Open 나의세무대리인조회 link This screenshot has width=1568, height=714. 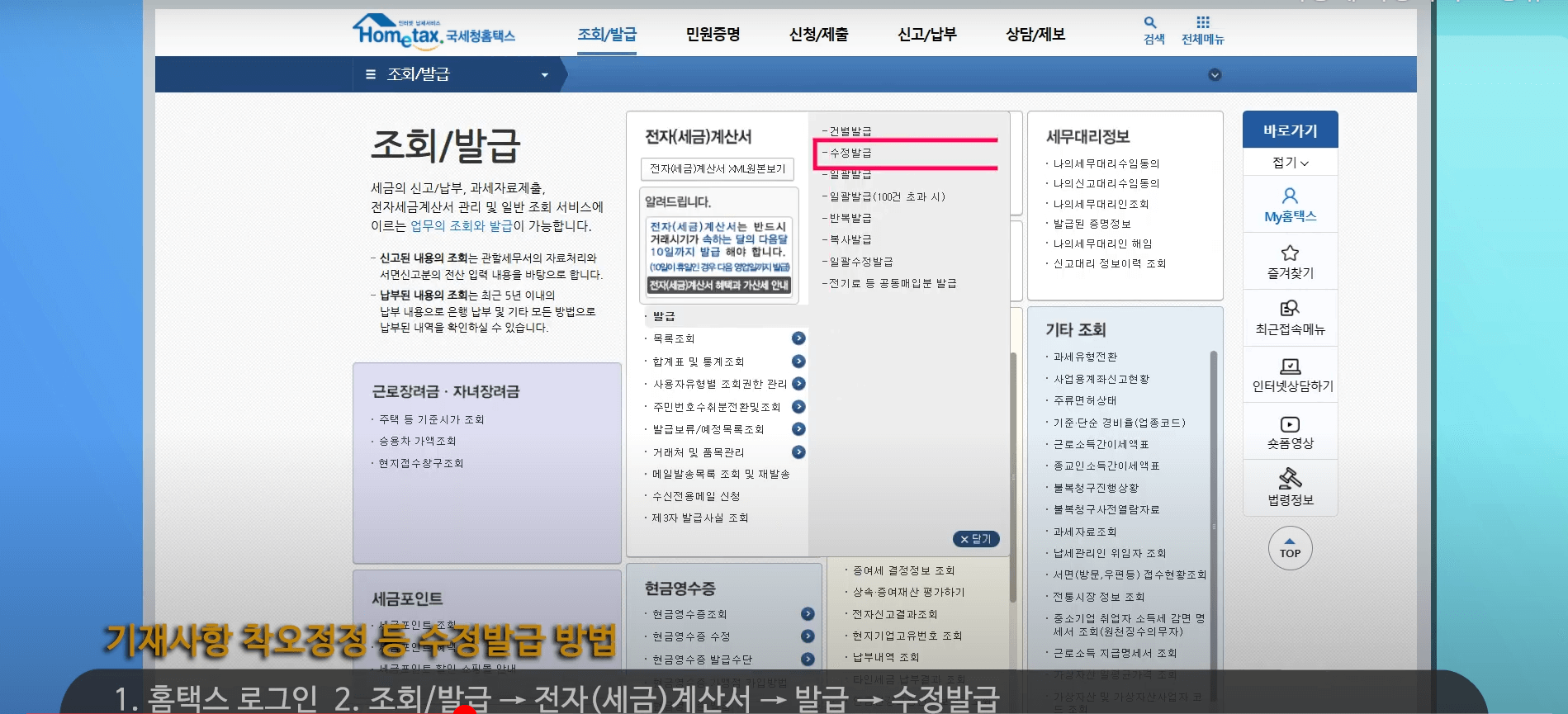[x=1101, y=204]
